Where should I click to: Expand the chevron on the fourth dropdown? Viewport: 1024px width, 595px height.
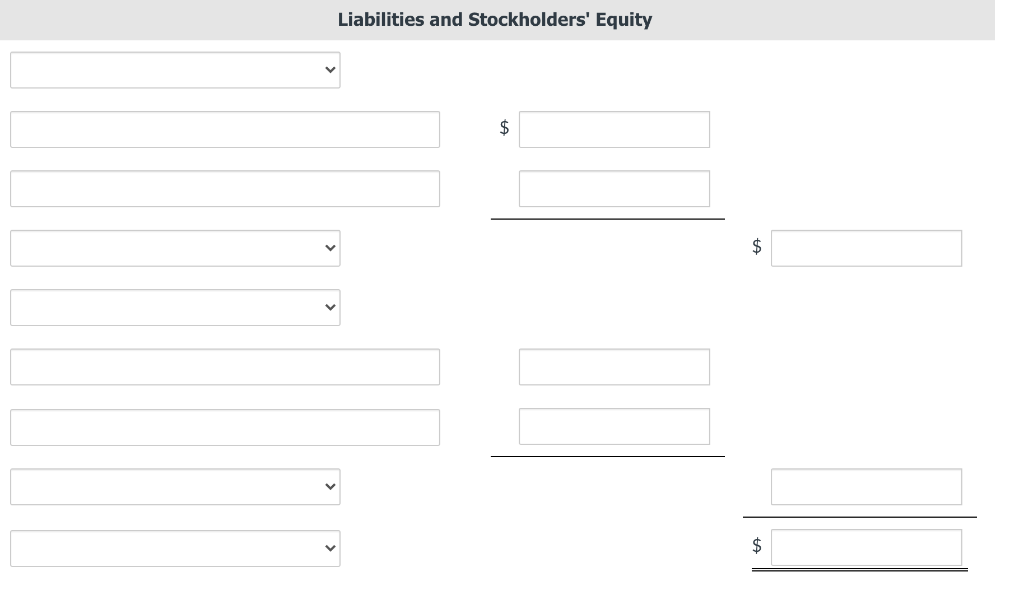(x=330, y=487)
